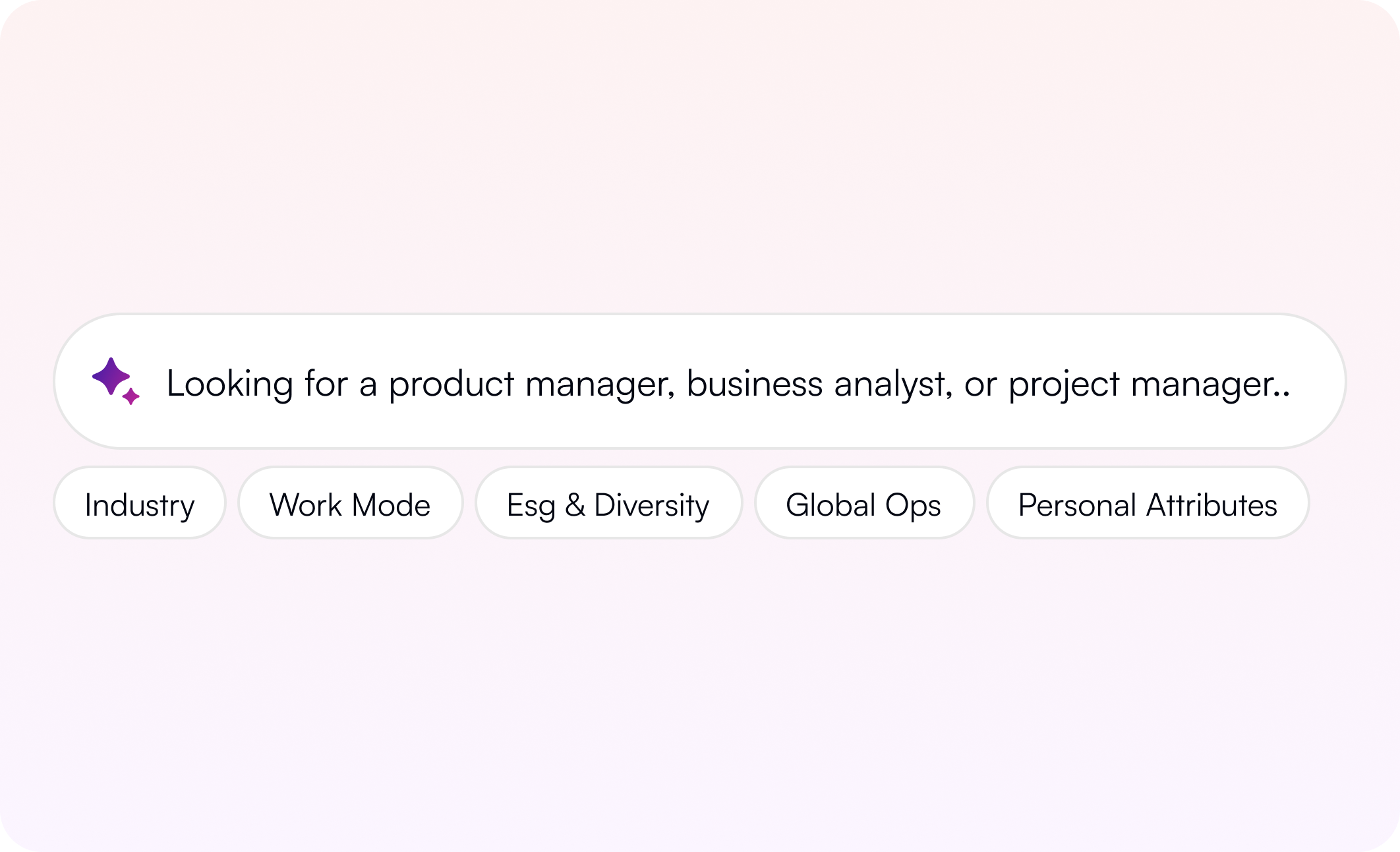This screenshot has height=852, width=1400.
Task: Click the word 'Global' in fourth chip
Action: (831, 506)
